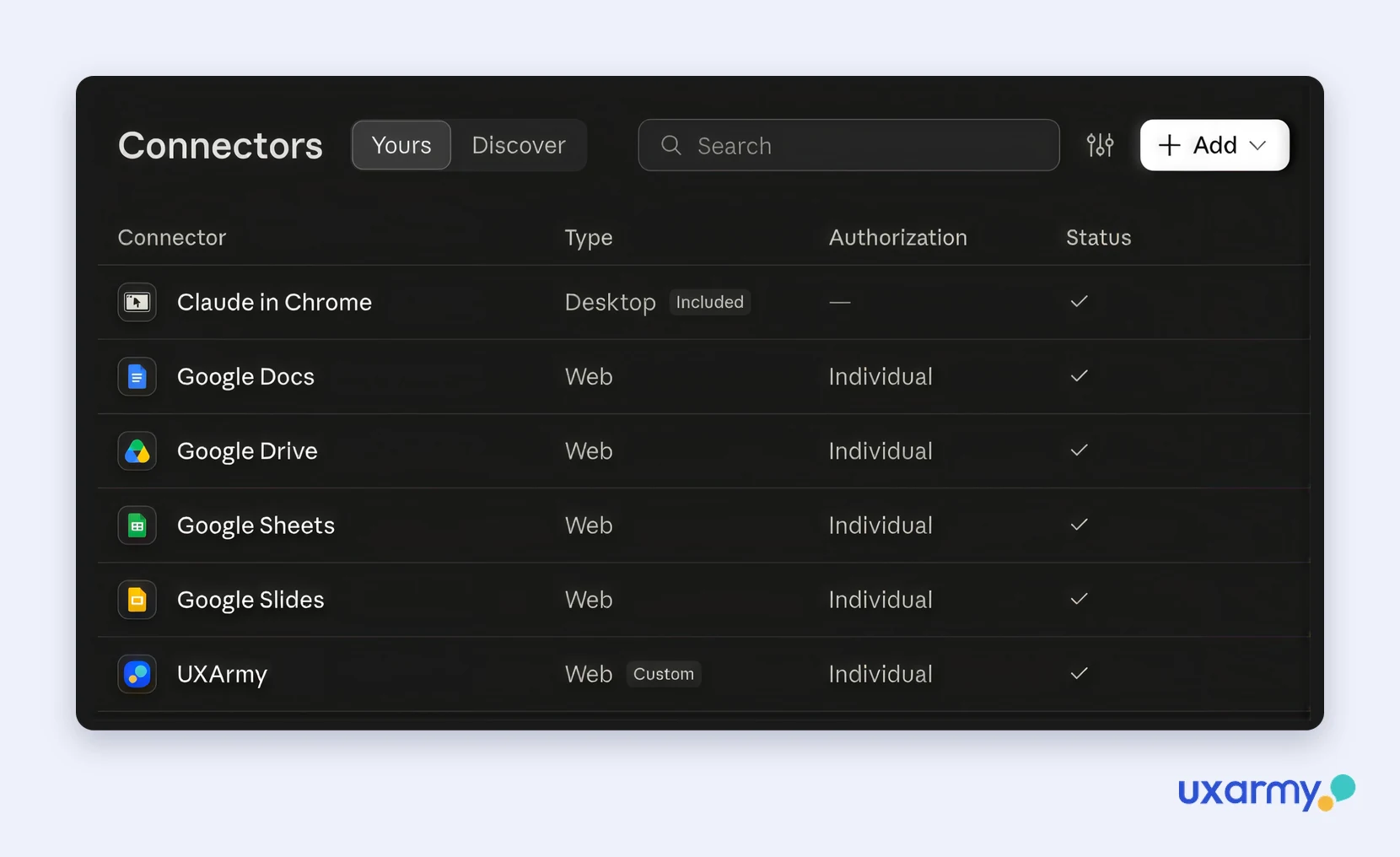The image size is (1400, 857).
Task: Click the UXArmy connector icon
Action: click(137, 674)
